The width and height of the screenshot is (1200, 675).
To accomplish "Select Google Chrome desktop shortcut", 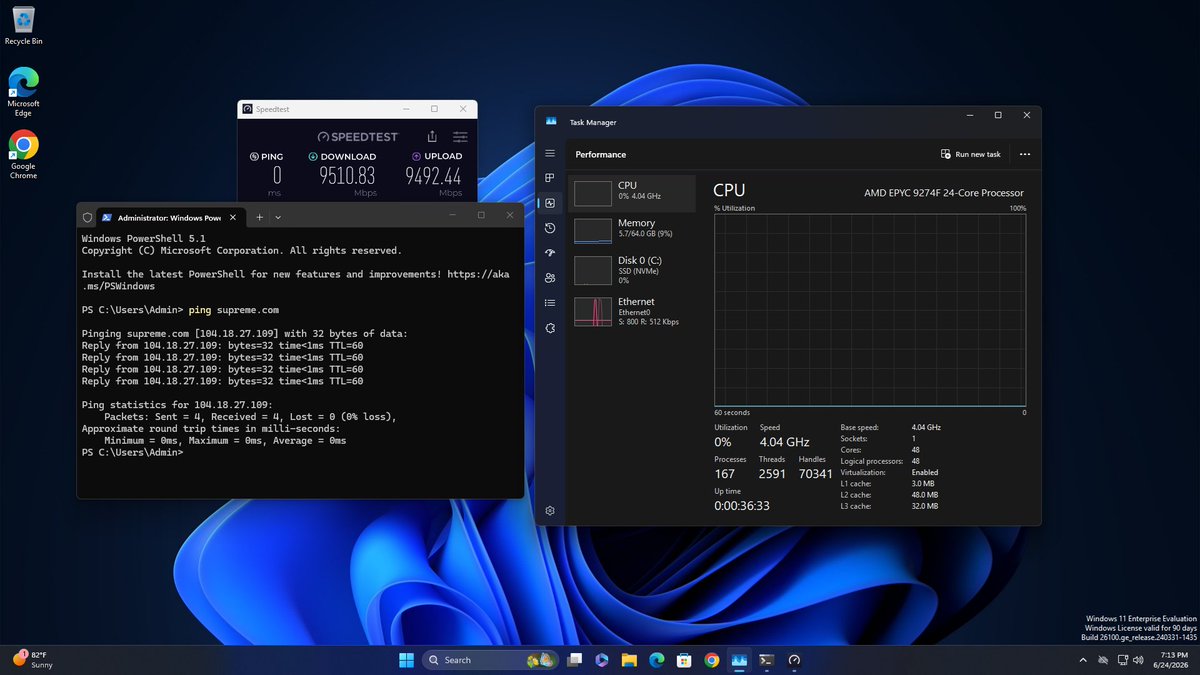I will [23, 155].
